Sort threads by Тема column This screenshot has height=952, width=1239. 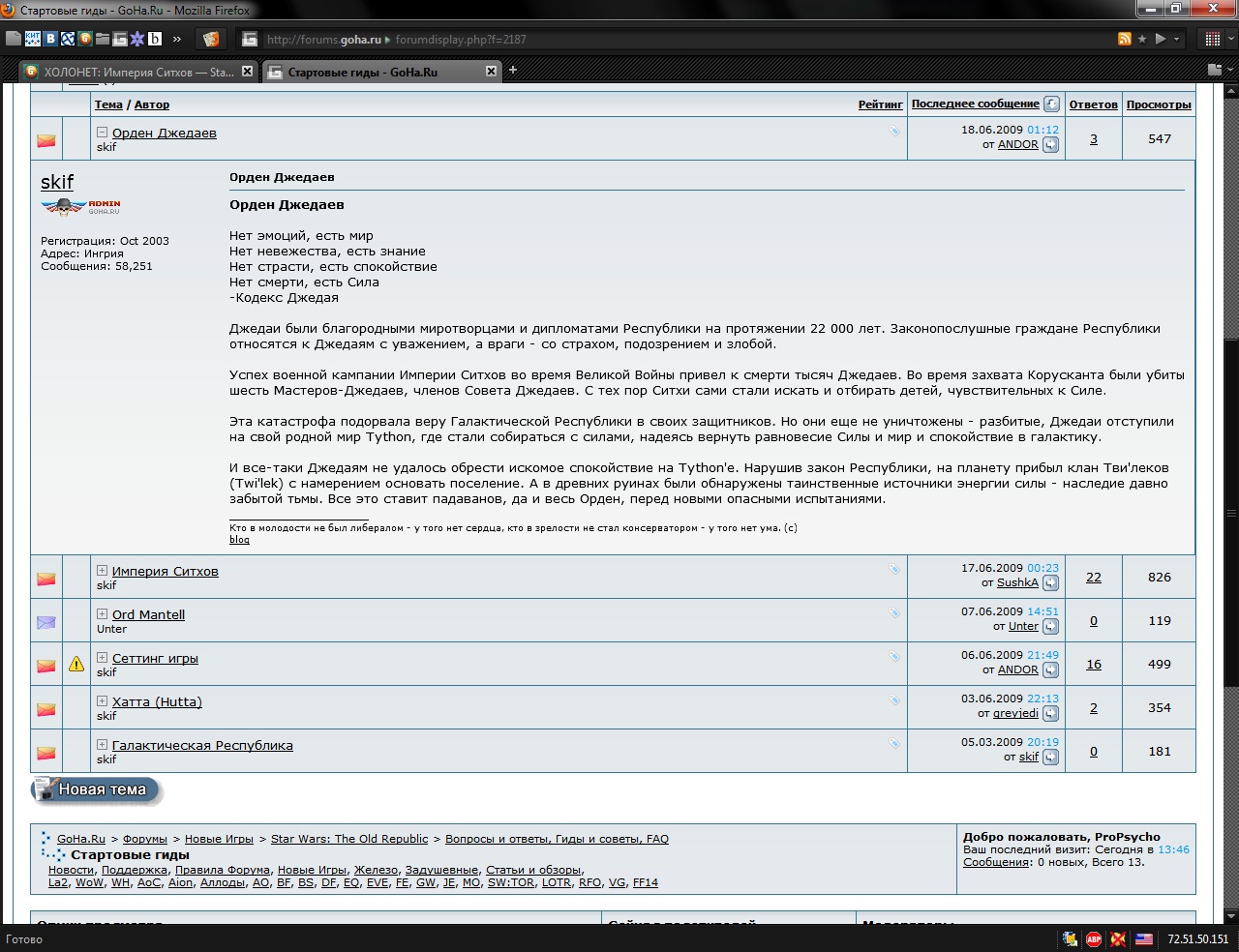point(108,104)
